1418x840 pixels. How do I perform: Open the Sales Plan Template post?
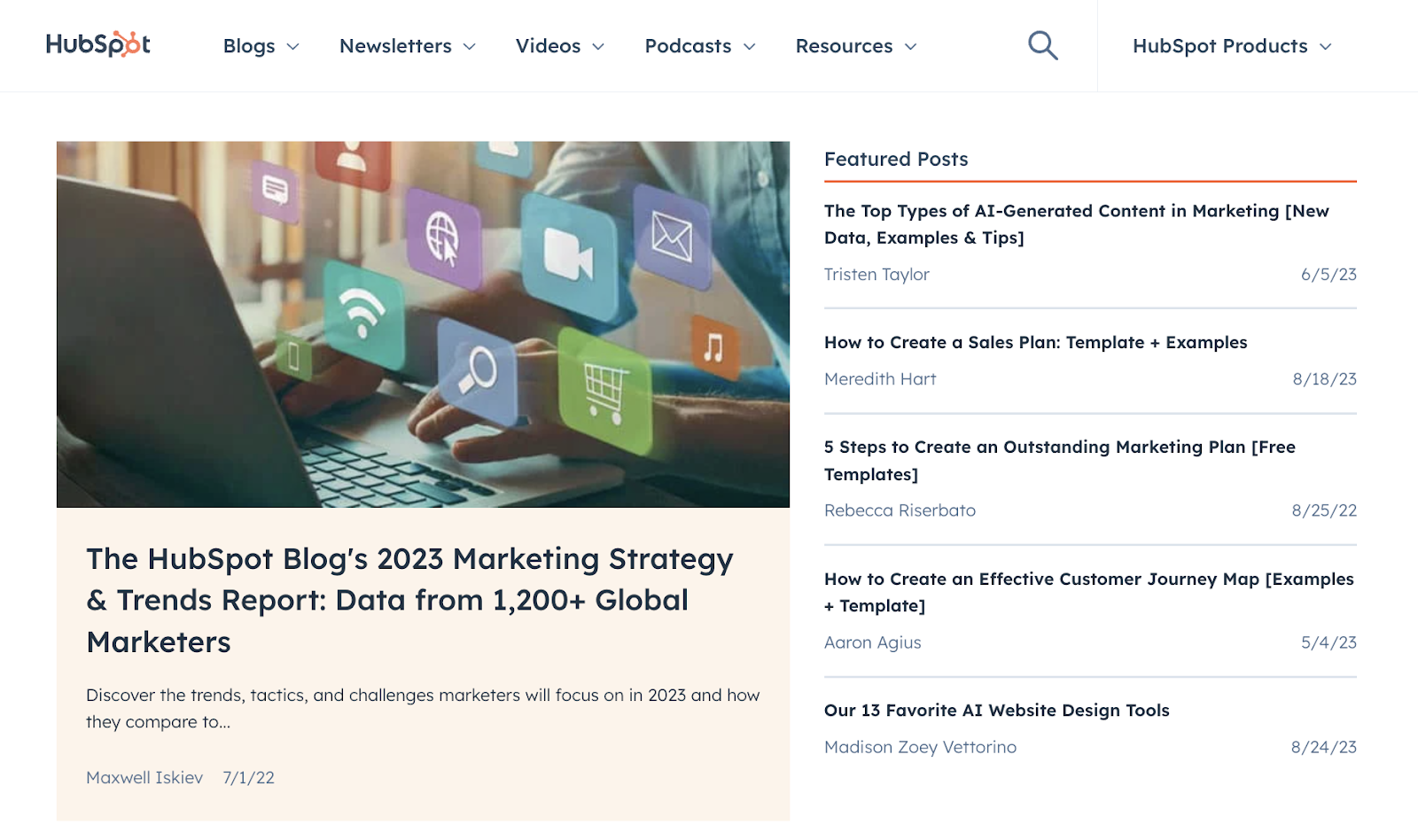1035,342
